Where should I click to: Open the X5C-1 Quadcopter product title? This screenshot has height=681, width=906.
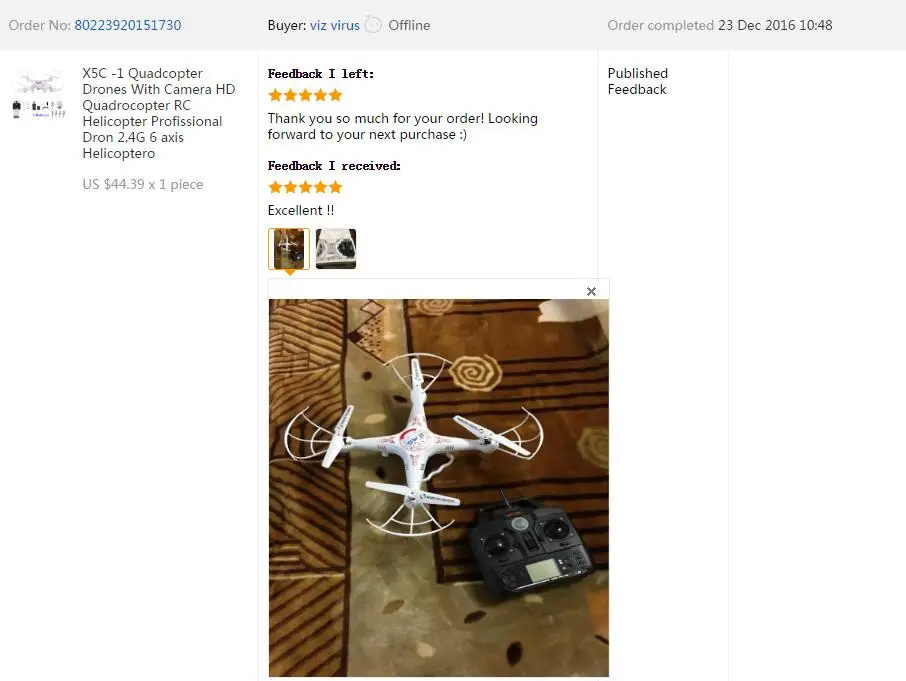tap(159, 113)
